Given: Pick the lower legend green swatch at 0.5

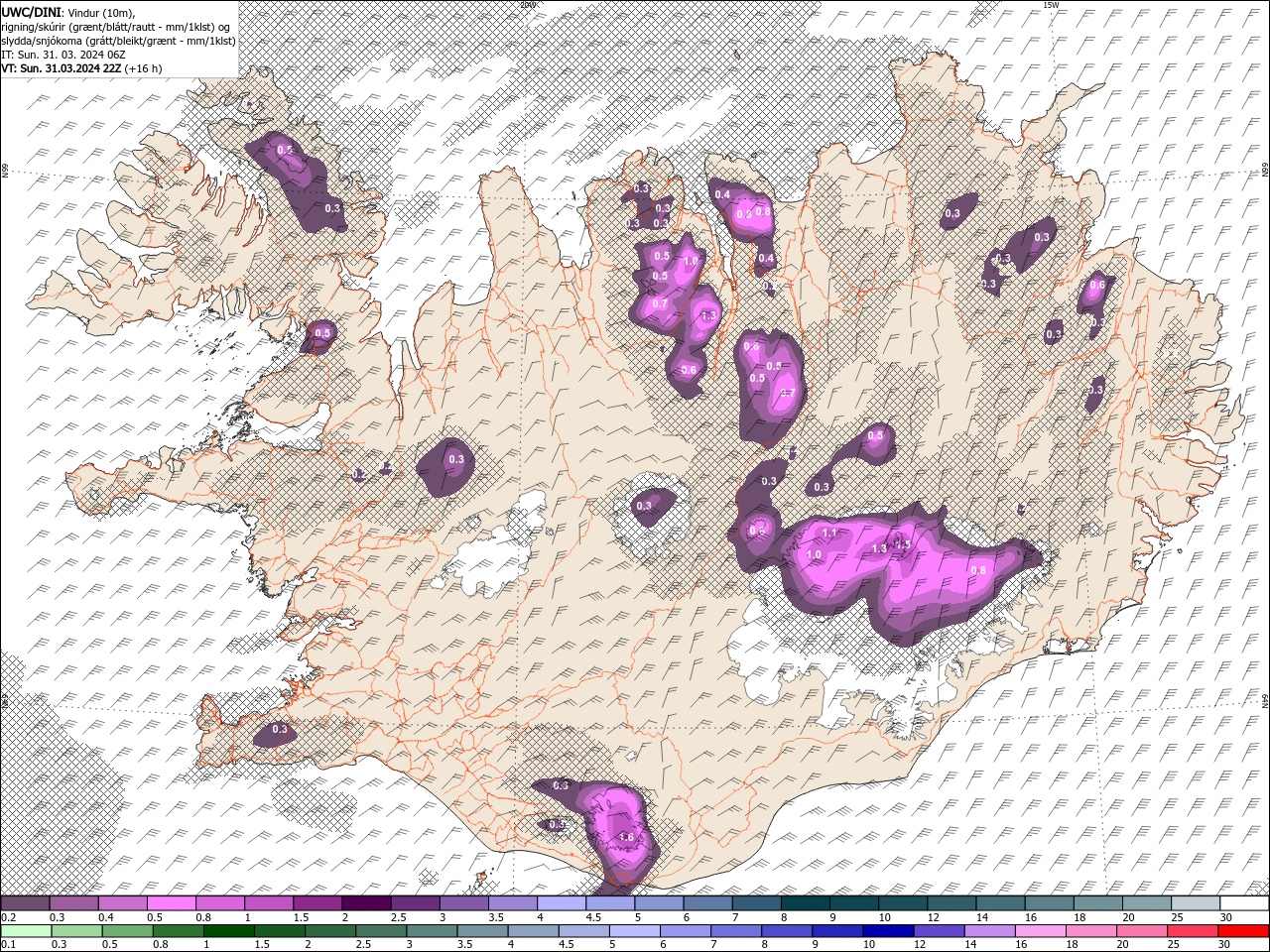Looking at the screenshot, I should click(128, 931).
